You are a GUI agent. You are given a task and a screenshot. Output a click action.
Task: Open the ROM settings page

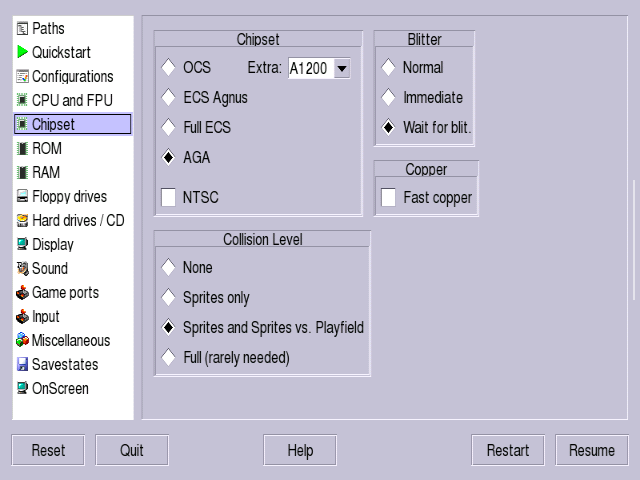click(73, 148)
